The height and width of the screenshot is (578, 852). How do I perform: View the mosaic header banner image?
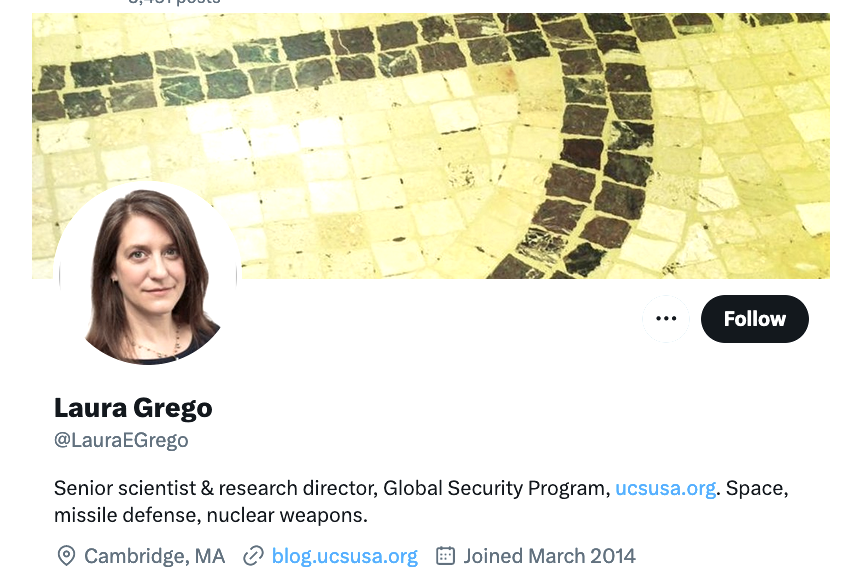point(430,146)
